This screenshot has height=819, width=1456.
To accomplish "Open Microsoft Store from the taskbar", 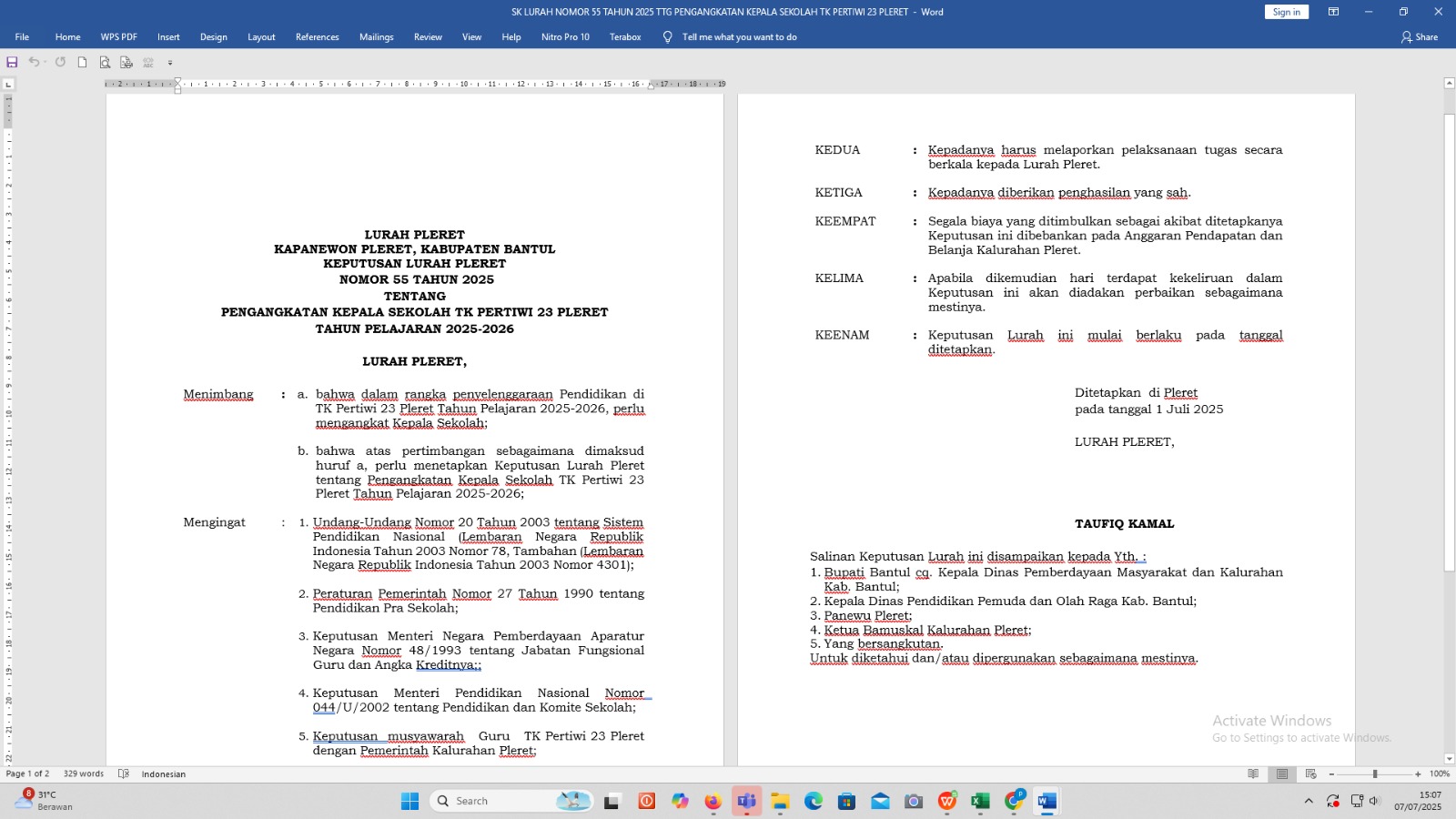I will click(846, 801).
